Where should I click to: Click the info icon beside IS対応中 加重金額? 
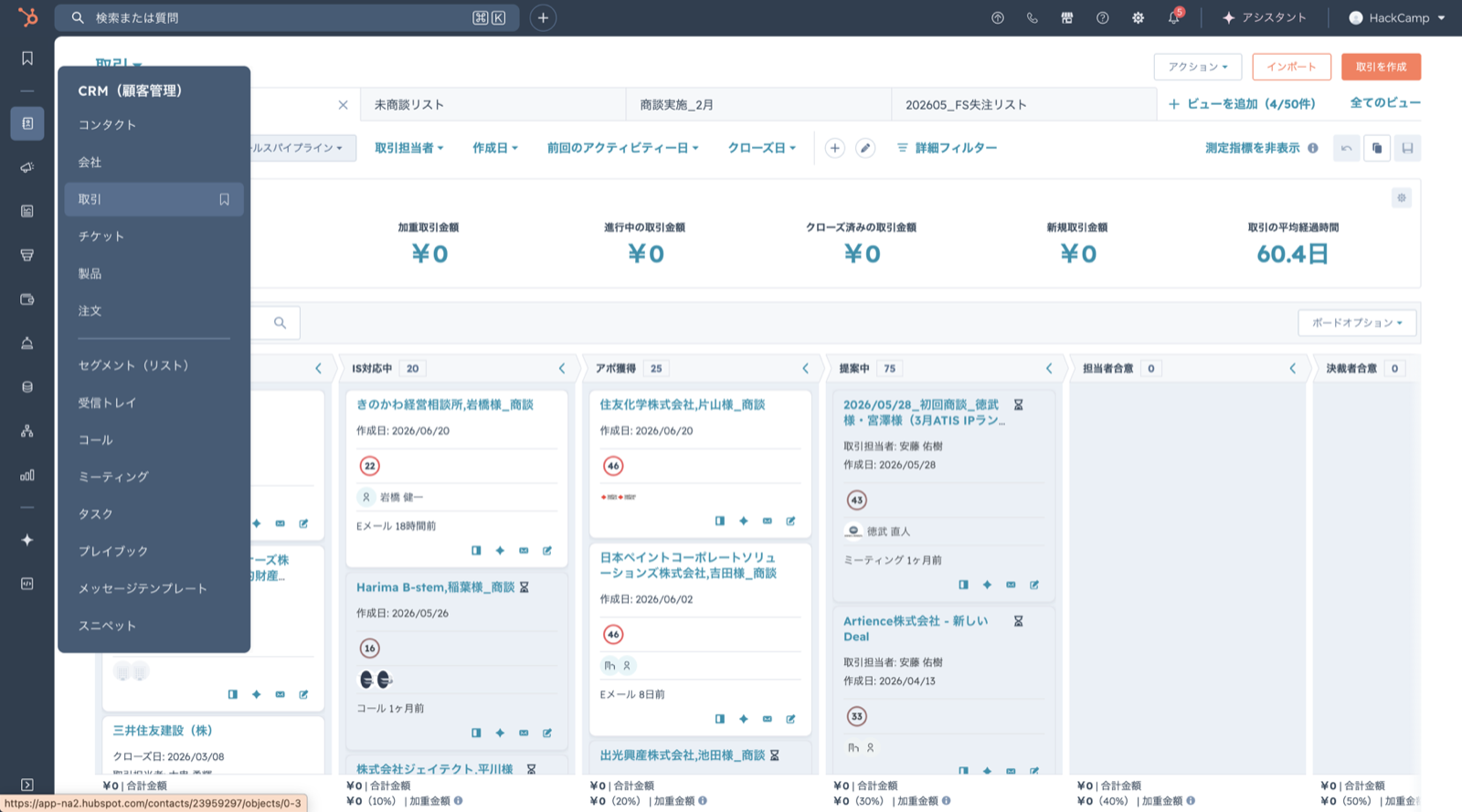coord(459,801)
